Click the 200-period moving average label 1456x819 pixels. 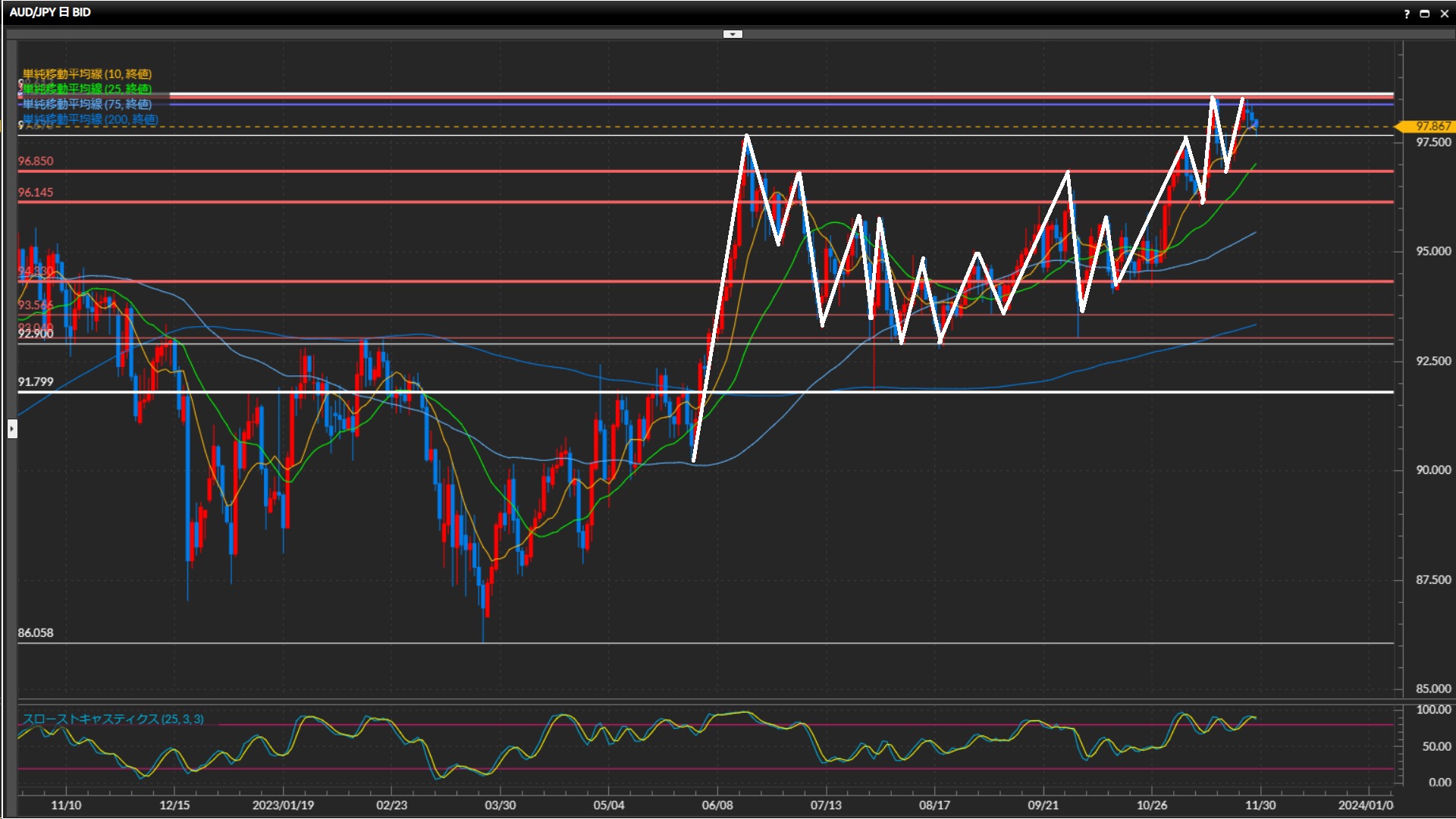point(90,119)
